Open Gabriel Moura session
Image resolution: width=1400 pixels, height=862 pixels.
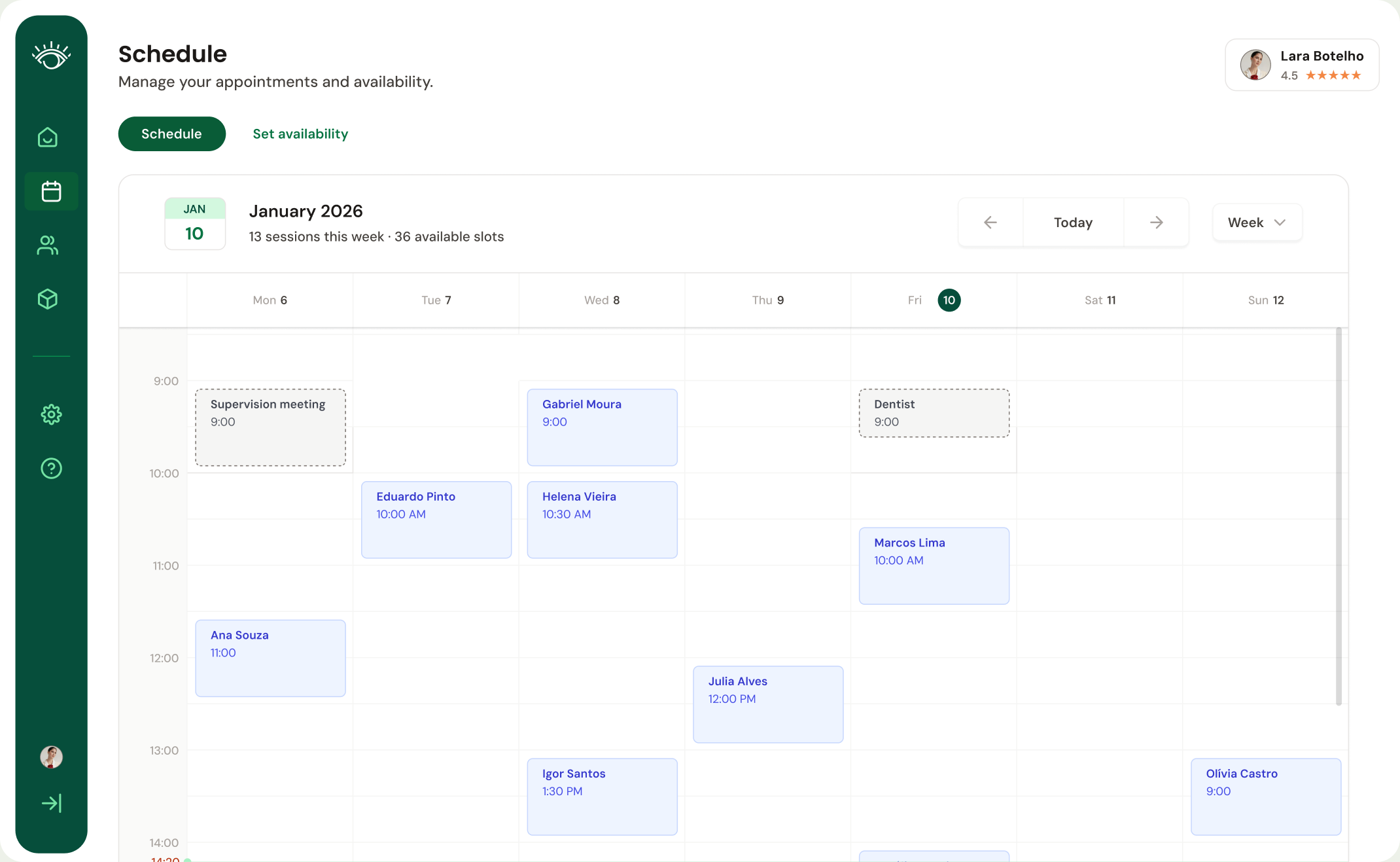point(602,427)
